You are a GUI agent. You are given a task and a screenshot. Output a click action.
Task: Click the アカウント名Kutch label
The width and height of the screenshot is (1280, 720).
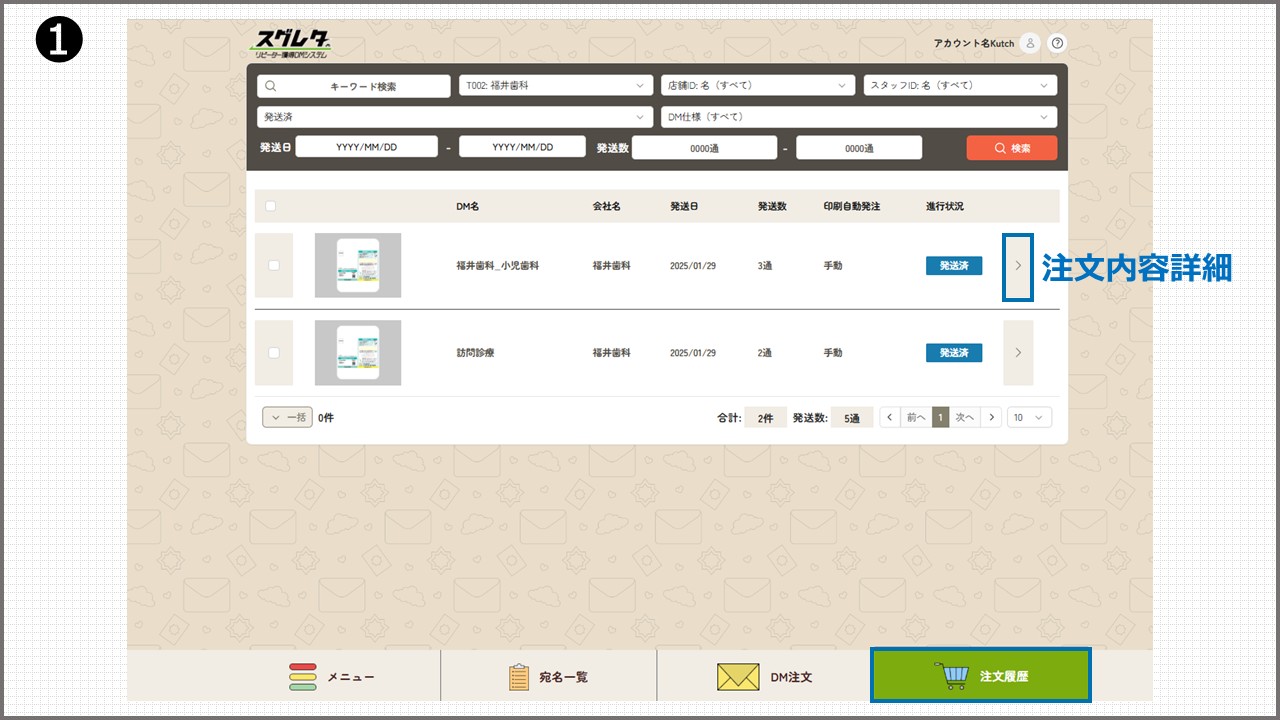point(973,43)
